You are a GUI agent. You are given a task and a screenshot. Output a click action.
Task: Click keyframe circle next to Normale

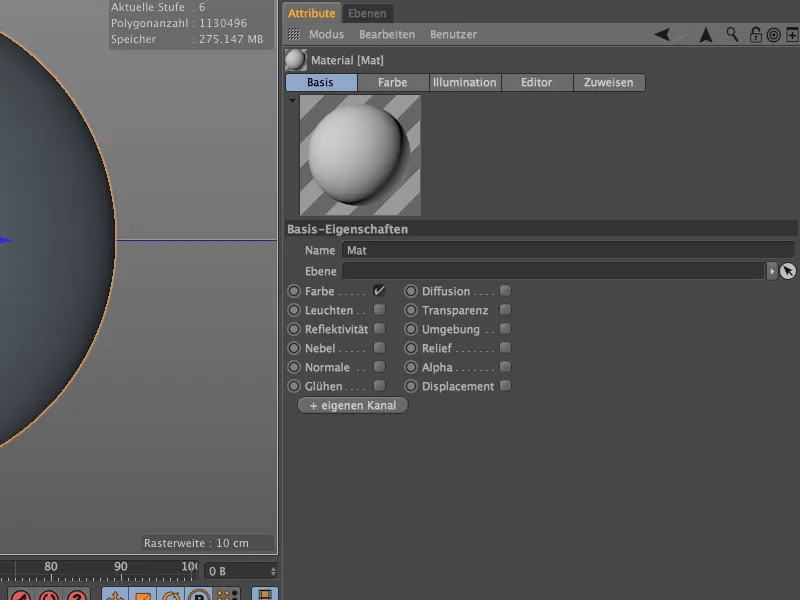(294, 367)
